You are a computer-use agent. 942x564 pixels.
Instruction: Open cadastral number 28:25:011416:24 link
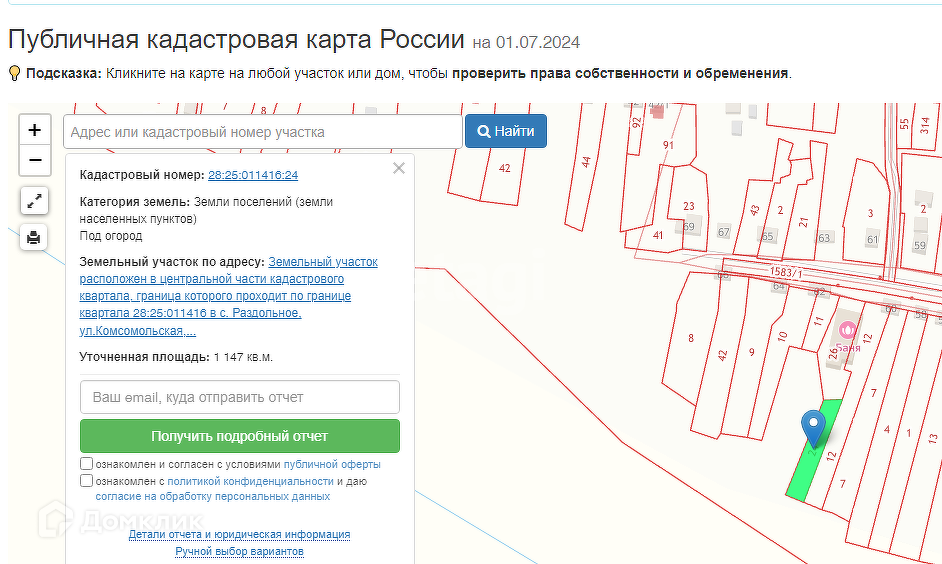coord(253,175)
